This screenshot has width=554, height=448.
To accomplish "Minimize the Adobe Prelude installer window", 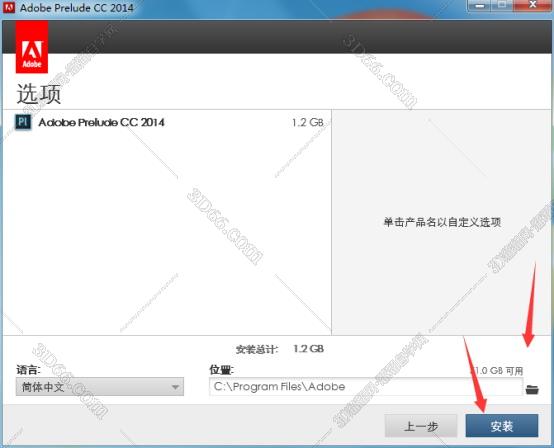I will coord(479,5).
